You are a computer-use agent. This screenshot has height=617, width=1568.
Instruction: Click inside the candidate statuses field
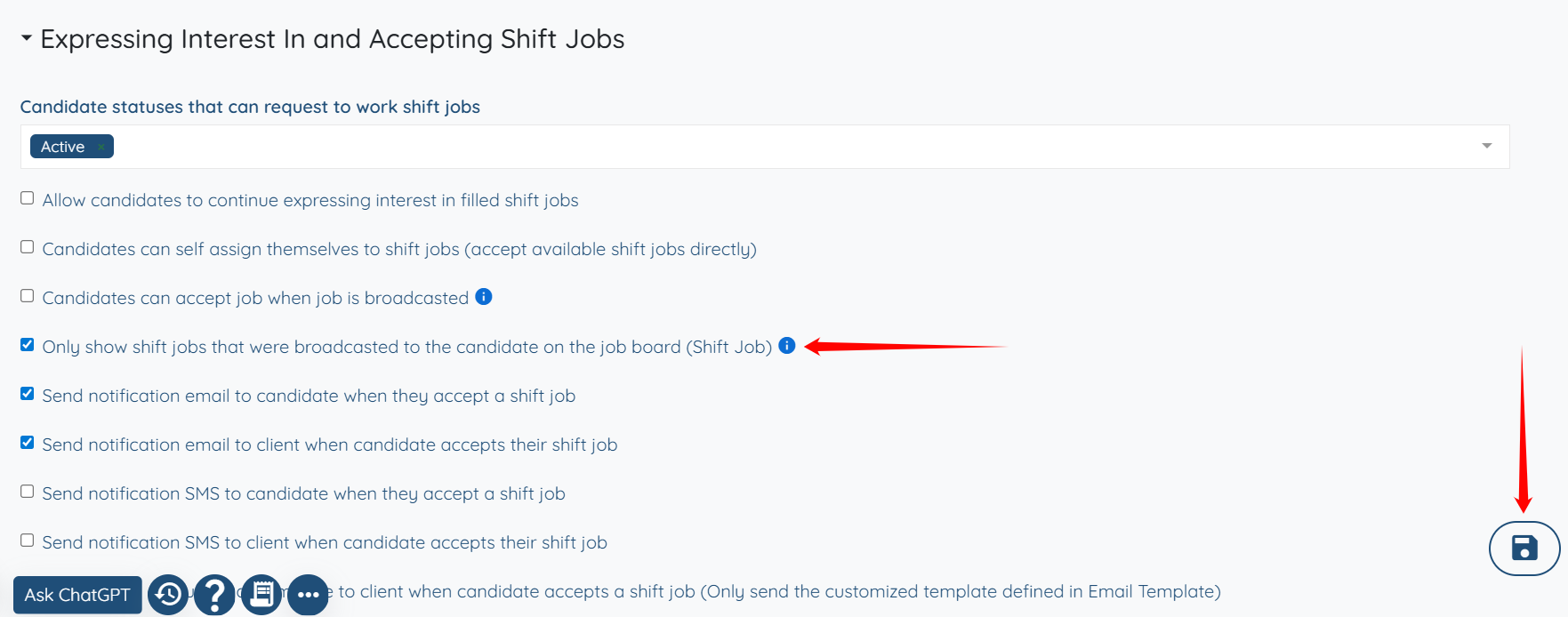pos(712,147)
